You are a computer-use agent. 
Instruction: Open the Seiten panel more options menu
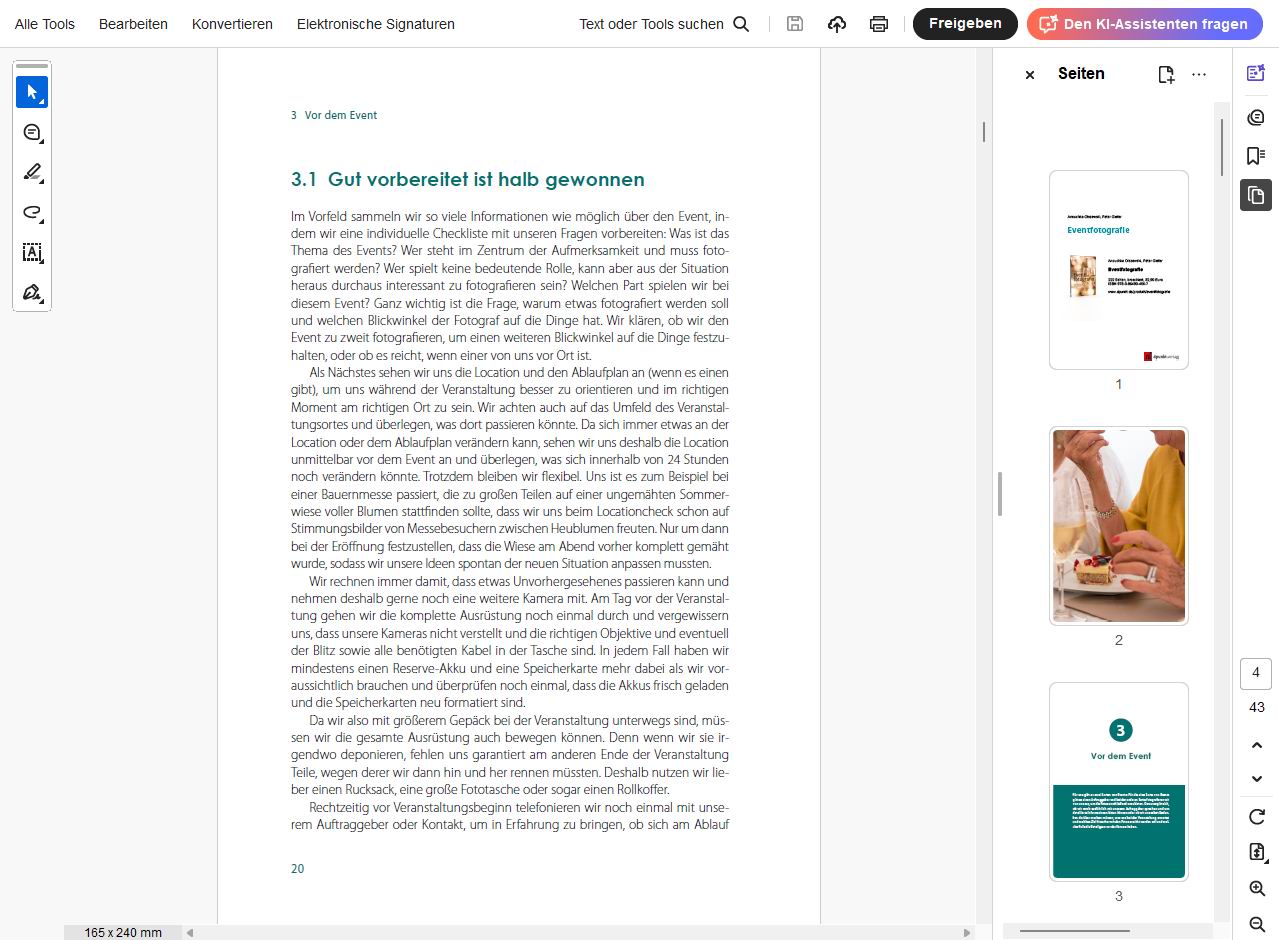1199,74
